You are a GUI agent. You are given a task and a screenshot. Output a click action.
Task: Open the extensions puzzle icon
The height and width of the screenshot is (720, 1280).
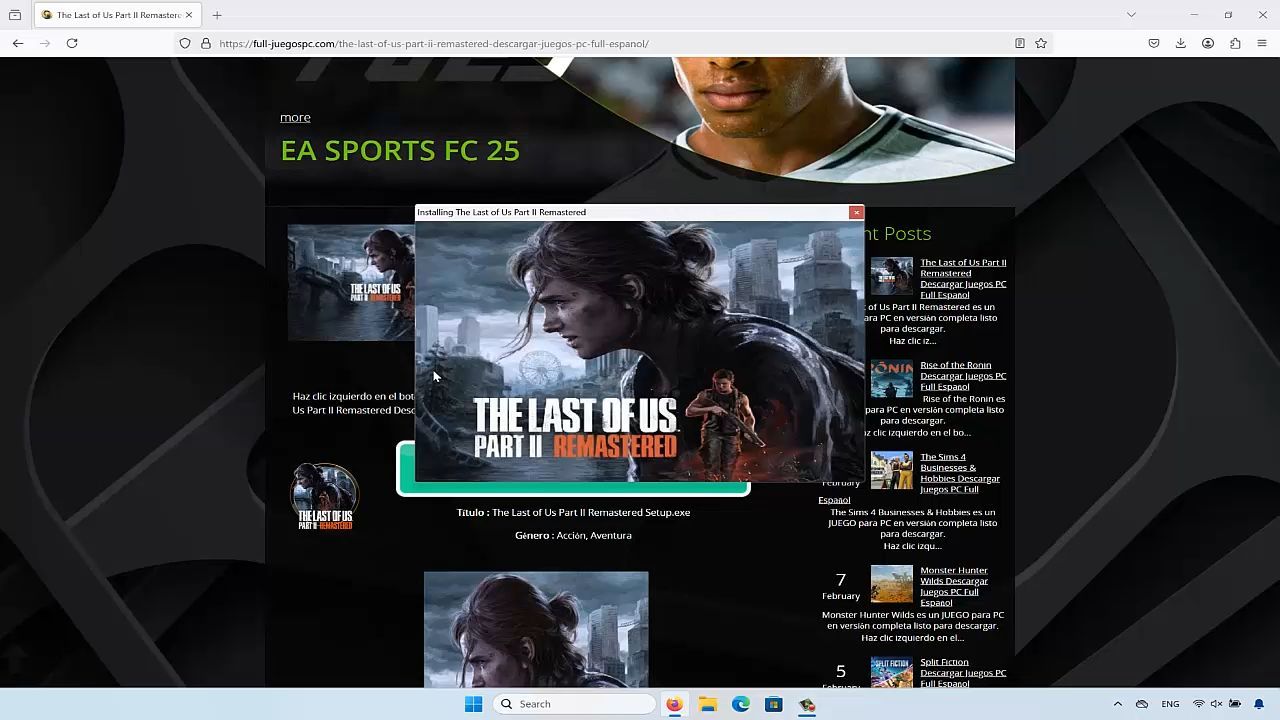pyautogui.click(x=1235, y=43)
